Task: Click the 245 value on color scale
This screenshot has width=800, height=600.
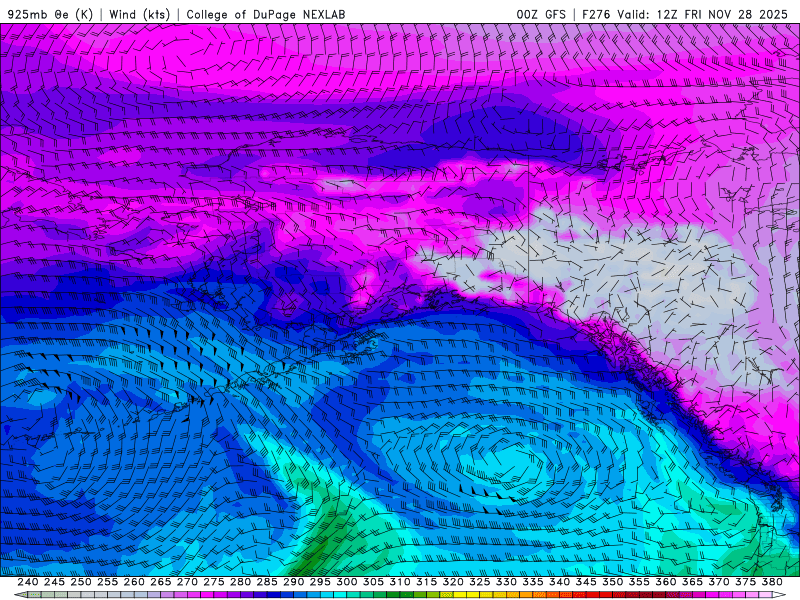Action: click(54, 582)
